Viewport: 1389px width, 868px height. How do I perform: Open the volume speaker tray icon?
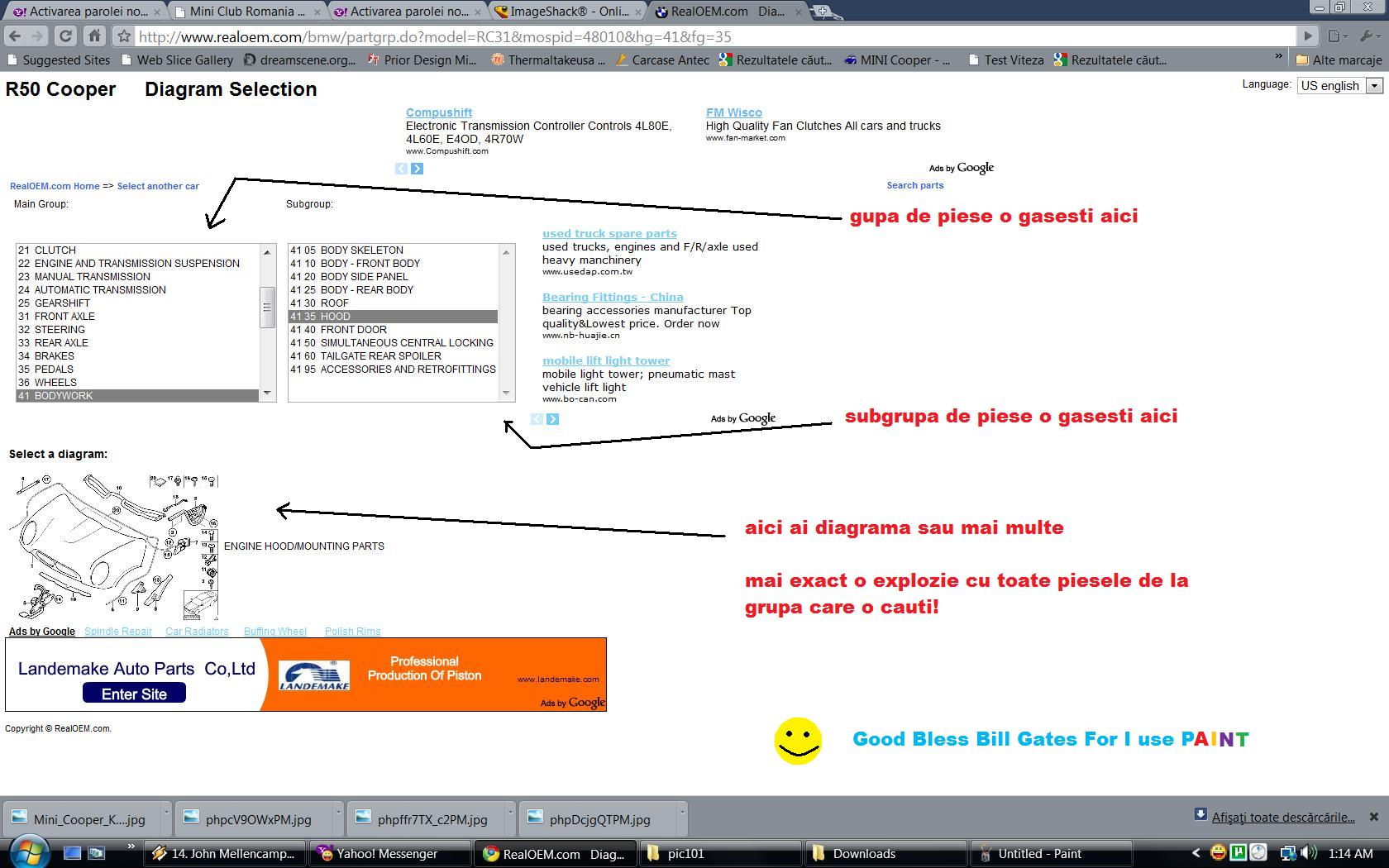[x=1308, y=853]
